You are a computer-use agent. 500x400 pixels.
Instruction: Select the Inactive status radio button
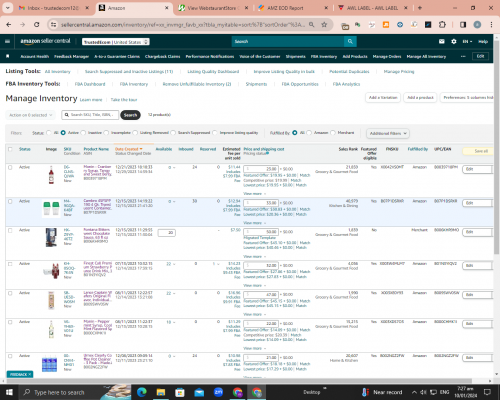tap(83, 133)
